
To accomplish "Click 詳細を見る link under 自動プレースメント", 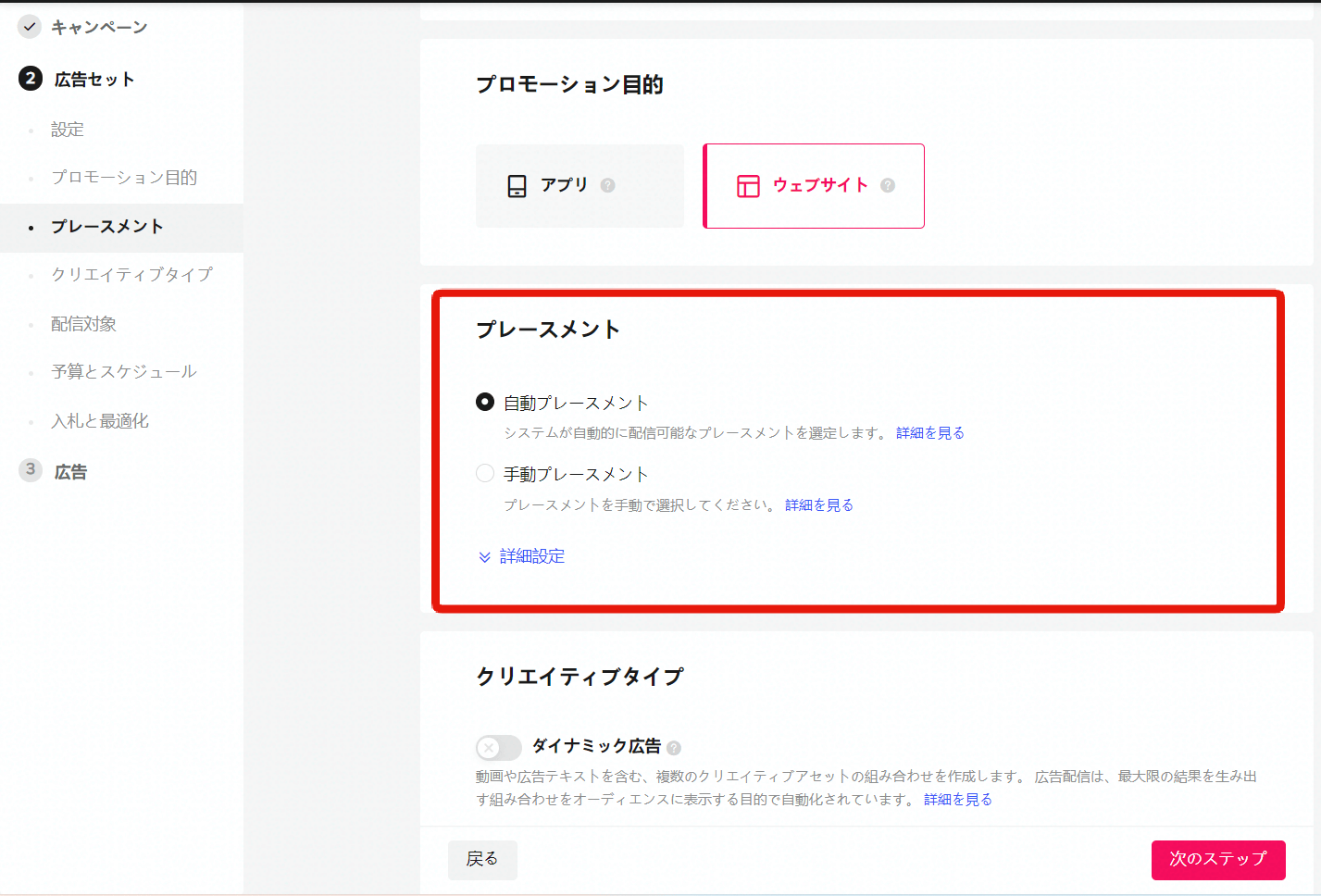I will [x=930, y=433].
